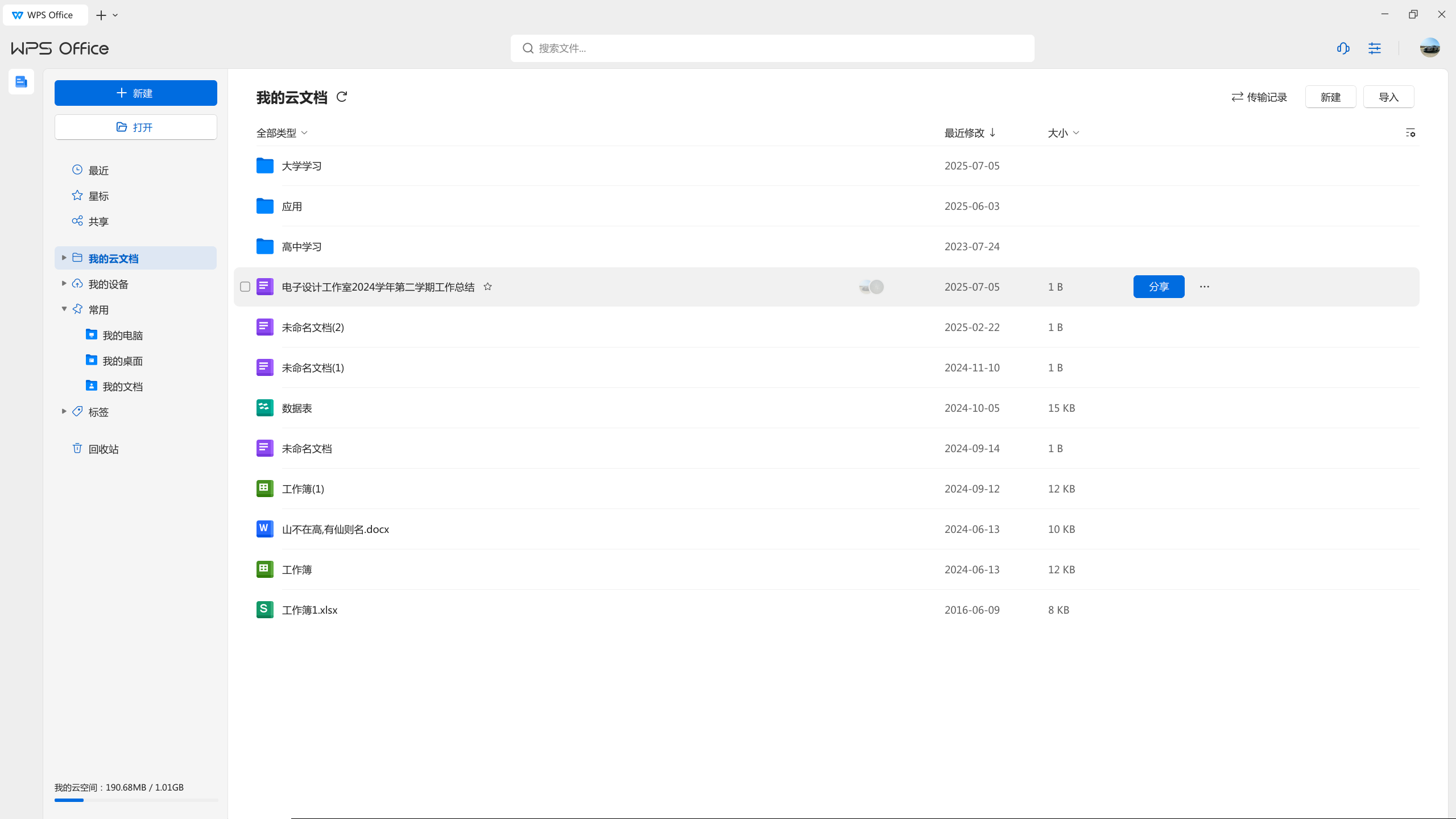Open the customer service headset icon

[x=1343, y=48]
